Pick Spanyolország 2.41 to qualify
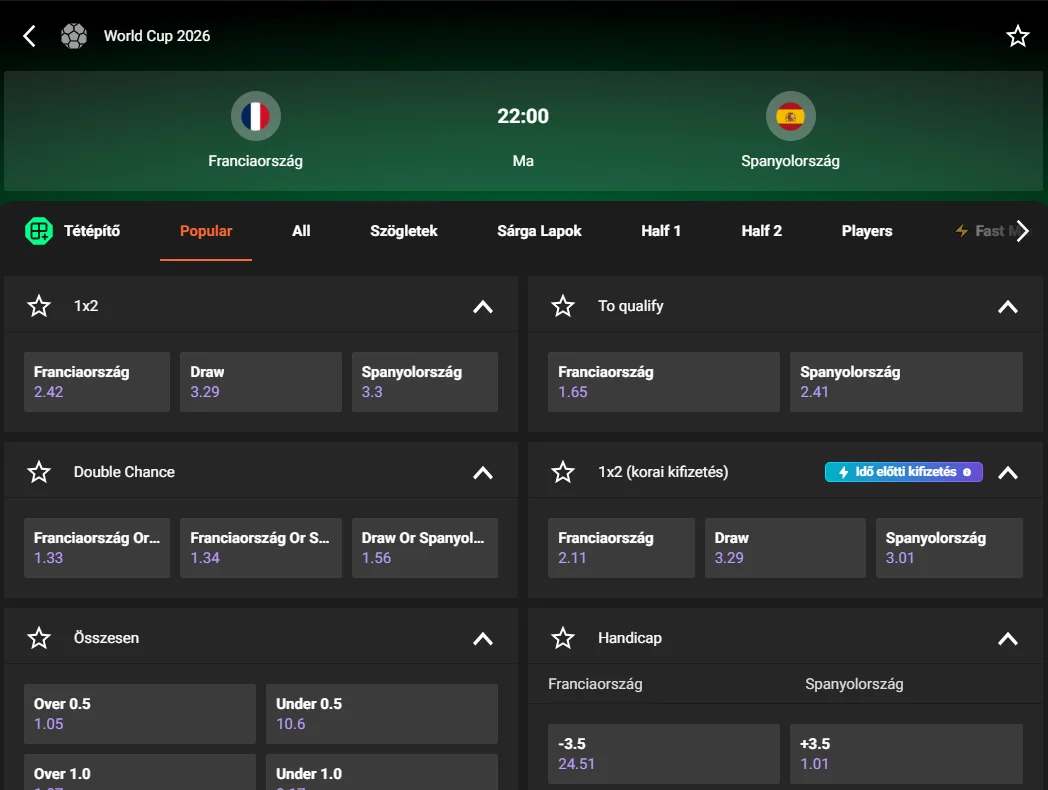Image resolution: width=1048 pixels, height=790 pixels. (906, 382)
